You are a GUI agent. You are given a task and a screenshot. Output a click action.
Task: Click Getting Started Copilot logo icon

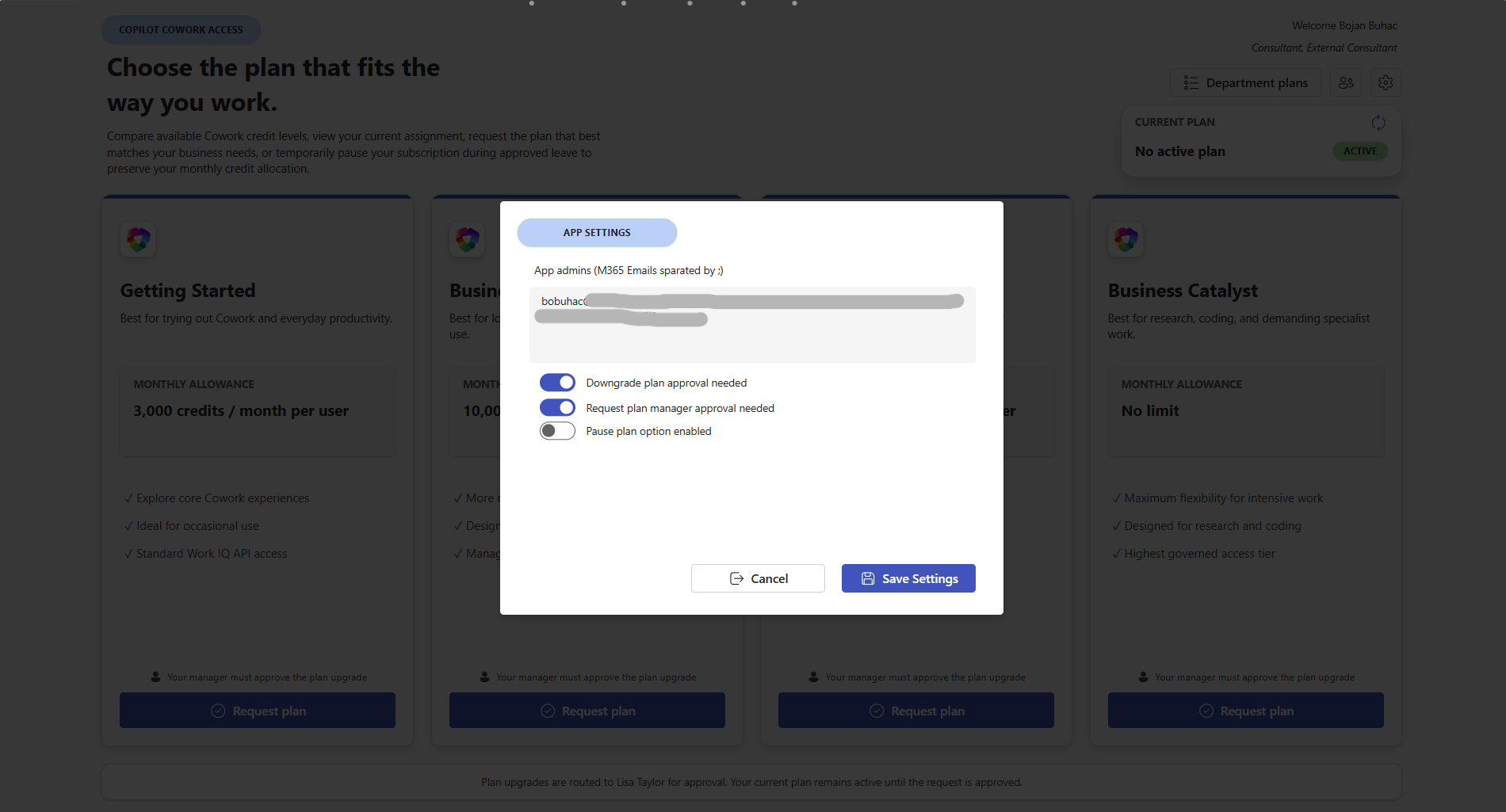click(138, 239)
